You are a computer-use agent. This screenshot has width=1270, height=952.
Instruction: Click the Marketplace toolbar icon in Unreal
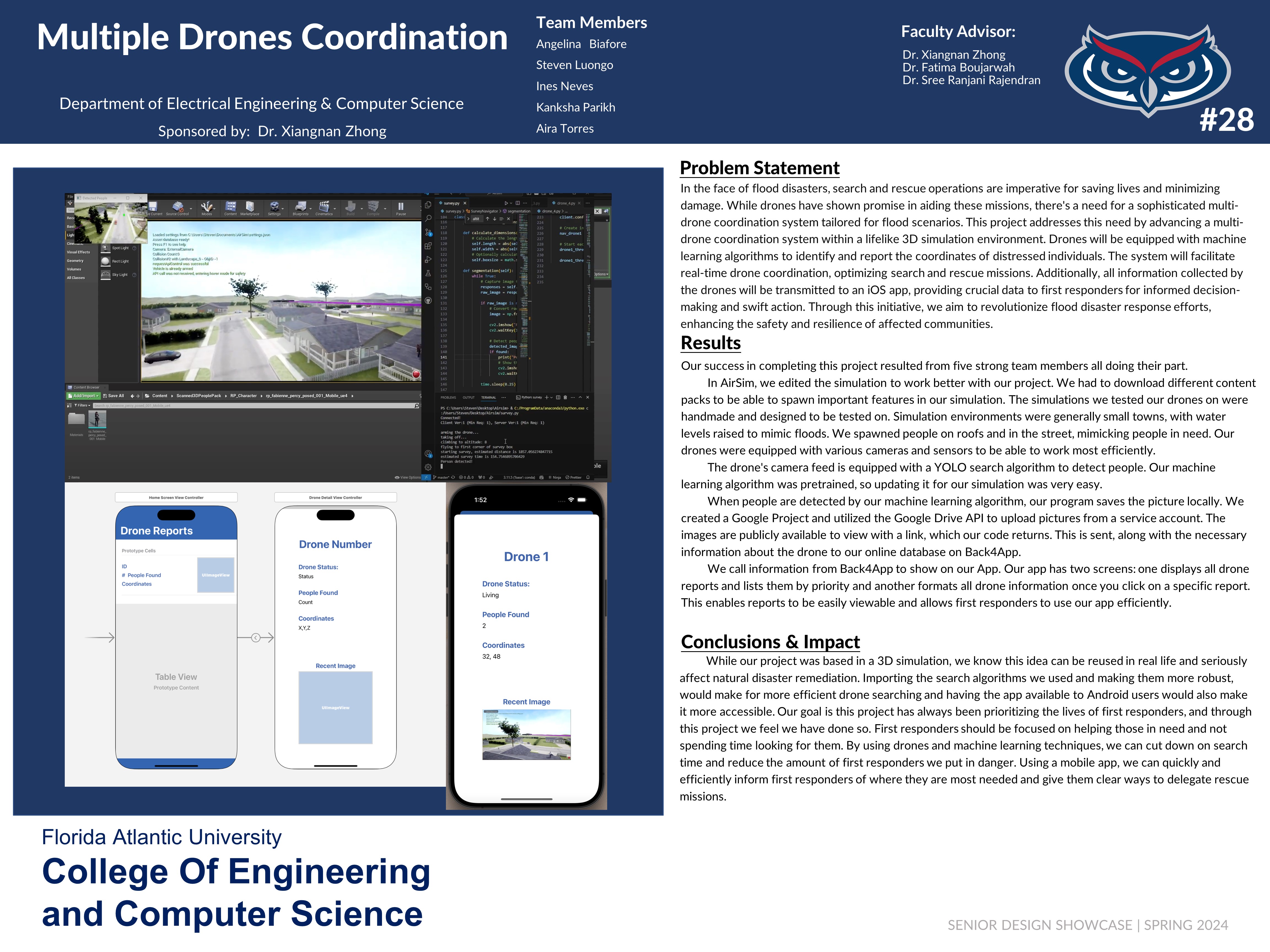250,207
